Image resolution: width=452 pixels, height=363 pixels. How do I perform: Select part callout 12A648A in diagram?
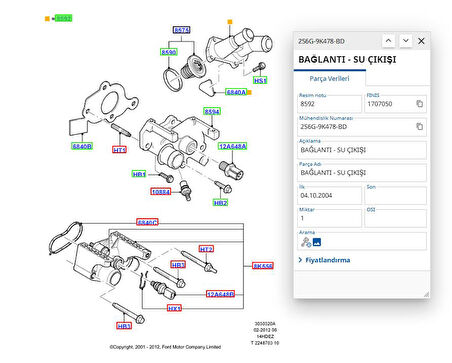click(233, 146)
